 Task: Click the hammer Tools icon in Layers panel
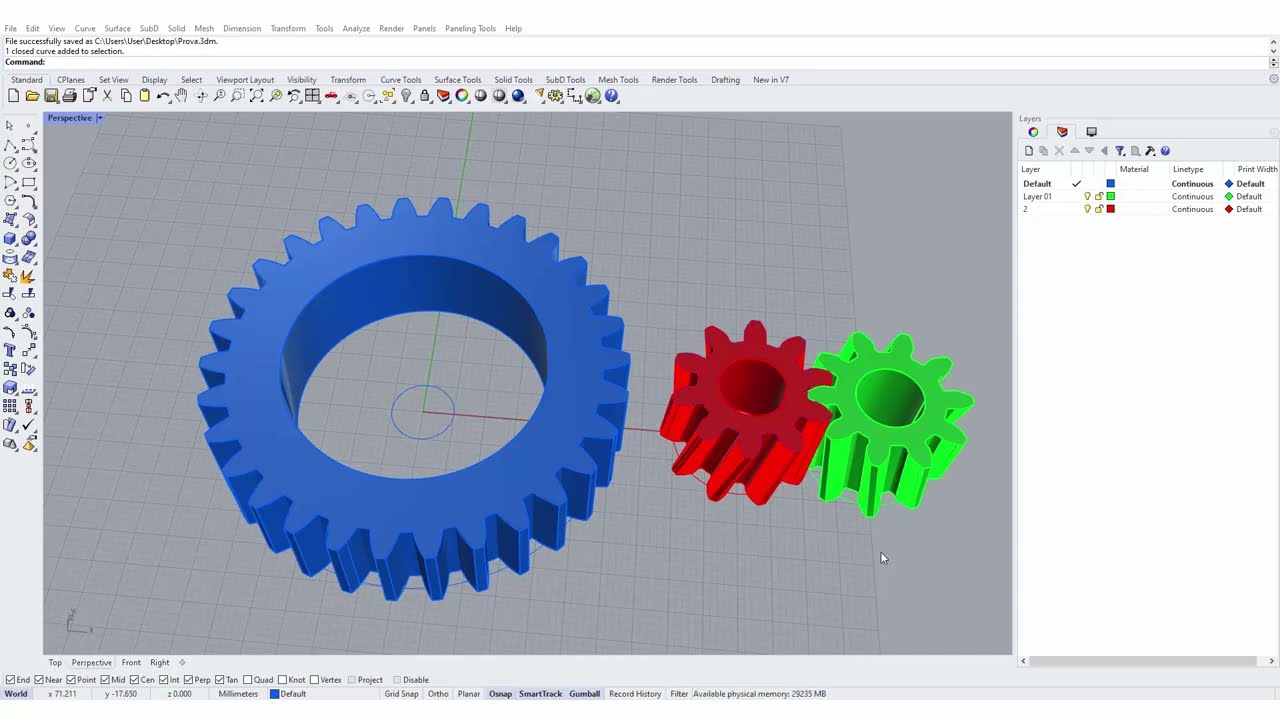(x=1150, y=151)
